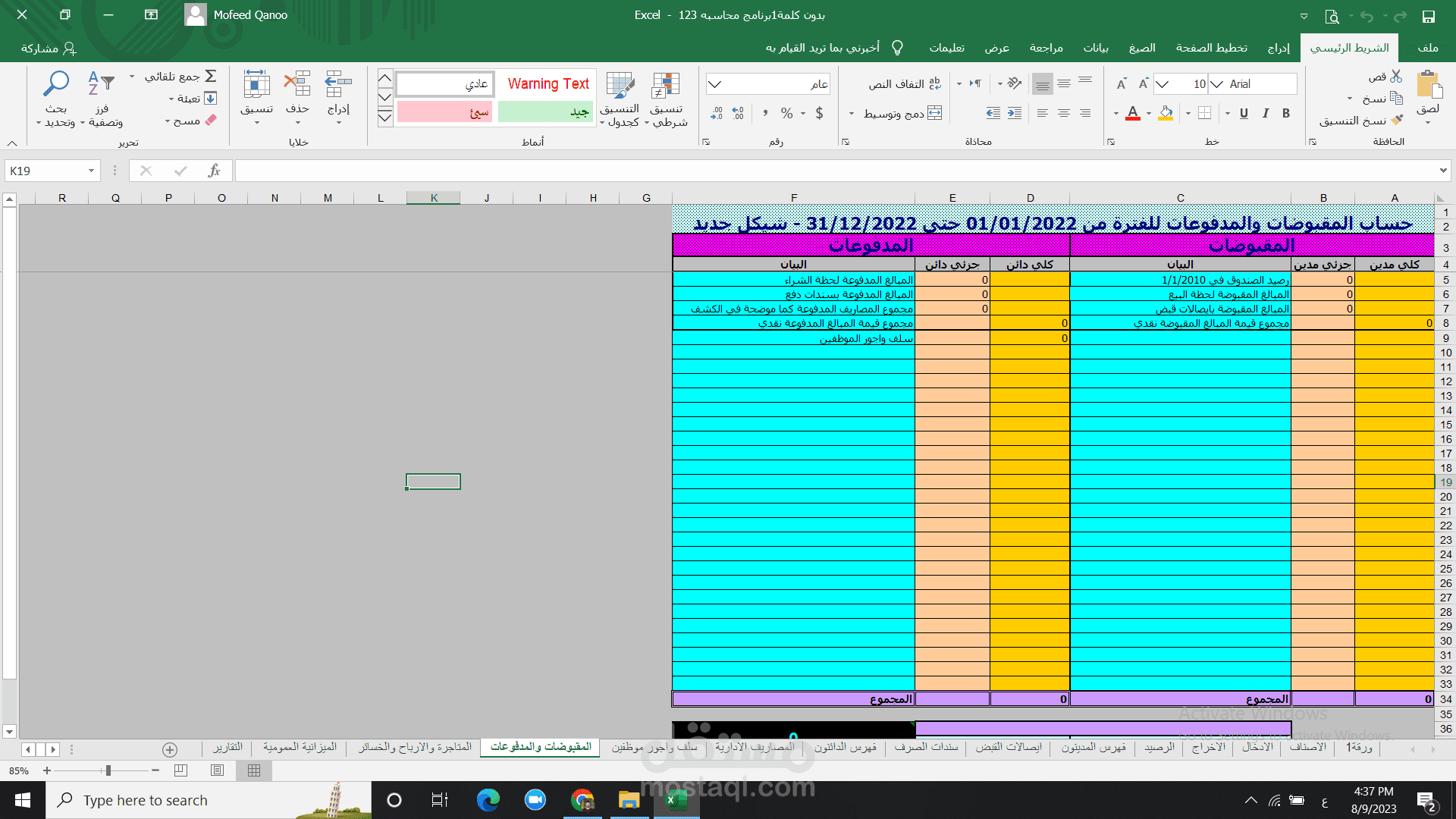The width and height of the screenshot is (1456, 819).
Task: Click the Insert Function fx icon
Action: pyautogui.click(x=214, y=171)
